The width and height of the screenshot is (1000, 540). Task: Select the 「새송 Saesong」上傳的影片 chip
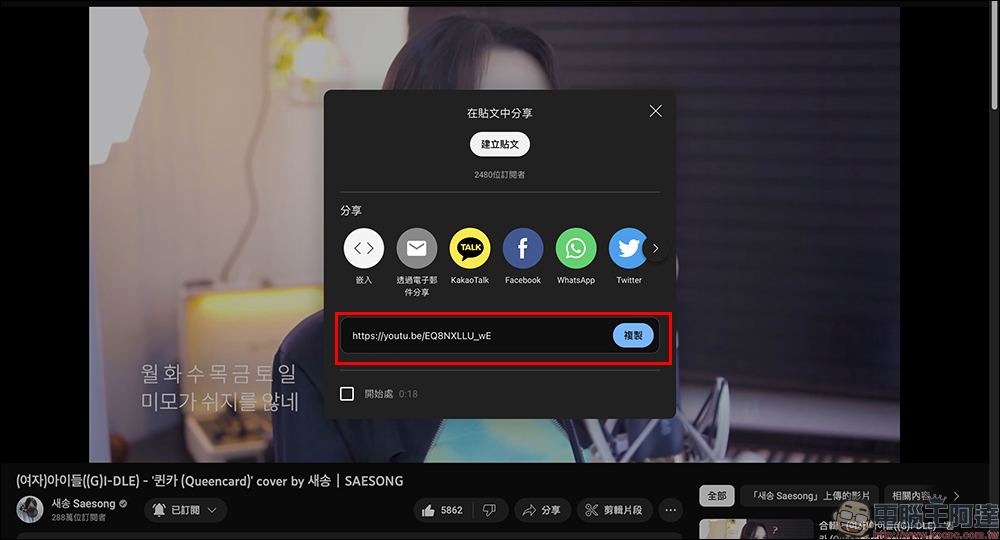click(x=810, y=495)
